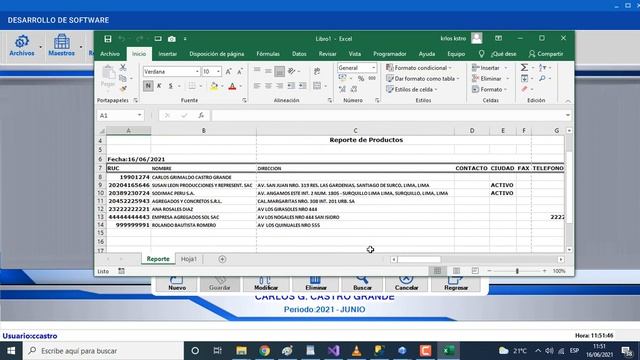
Task: Open Dar formato como tabla dropdown
Action: [423, 78]
